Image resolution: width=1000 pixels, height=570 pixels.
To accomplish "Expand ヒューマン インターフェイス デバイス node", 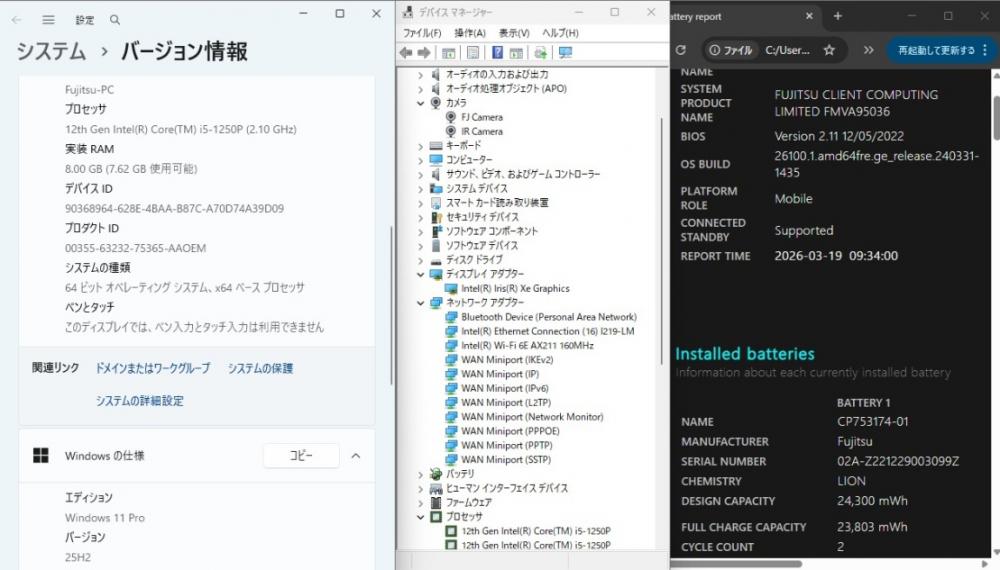I will pos(420,488).
